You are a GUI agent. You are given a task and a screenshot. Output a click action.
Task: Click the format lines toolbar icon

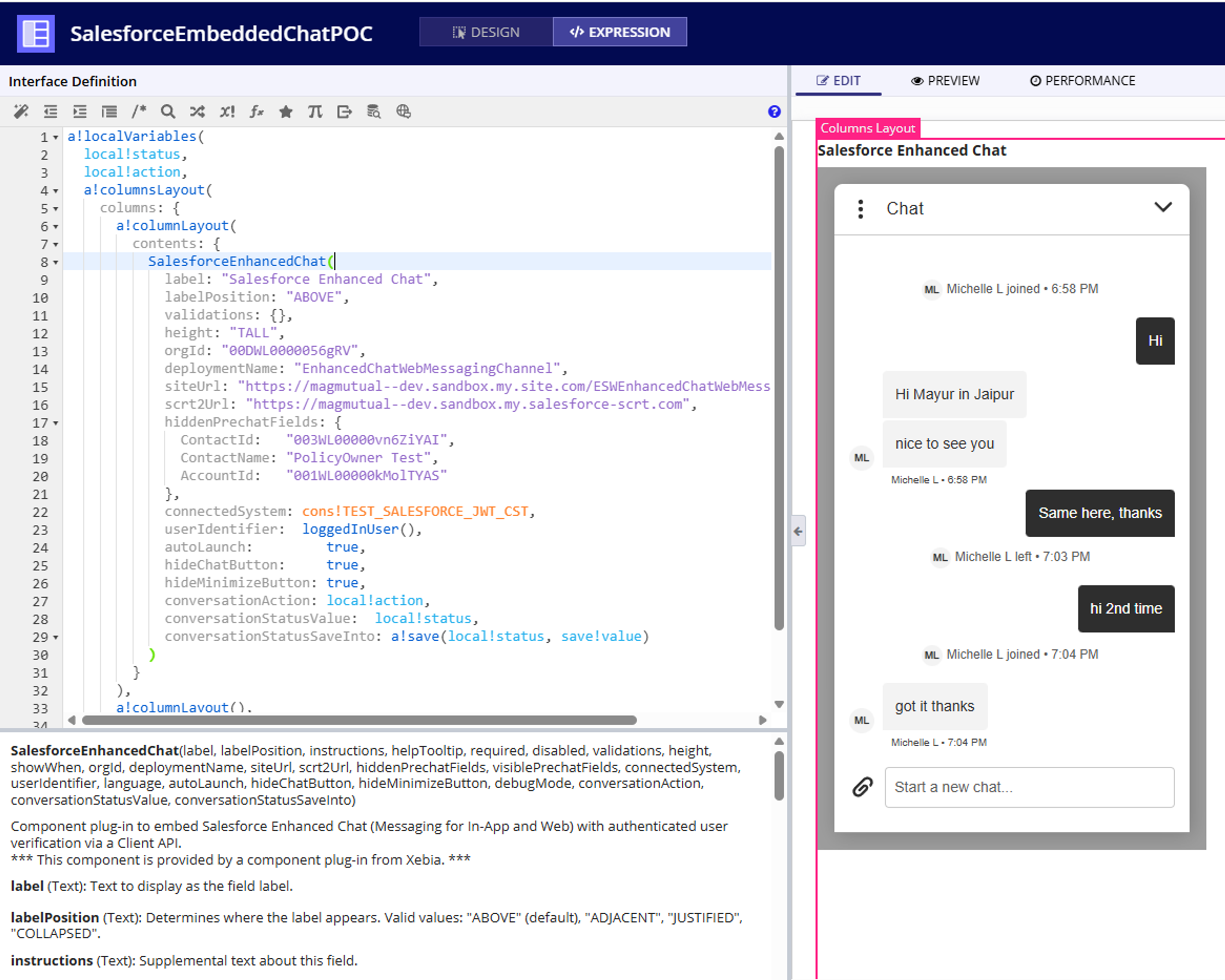[109, 111]
